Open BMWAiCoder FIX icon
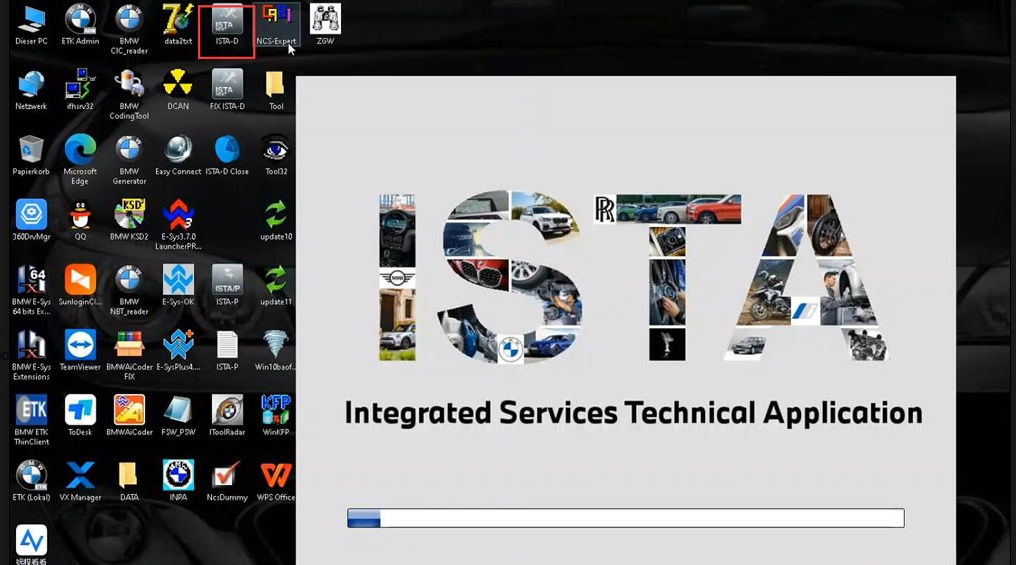 (x=129, y=355)
